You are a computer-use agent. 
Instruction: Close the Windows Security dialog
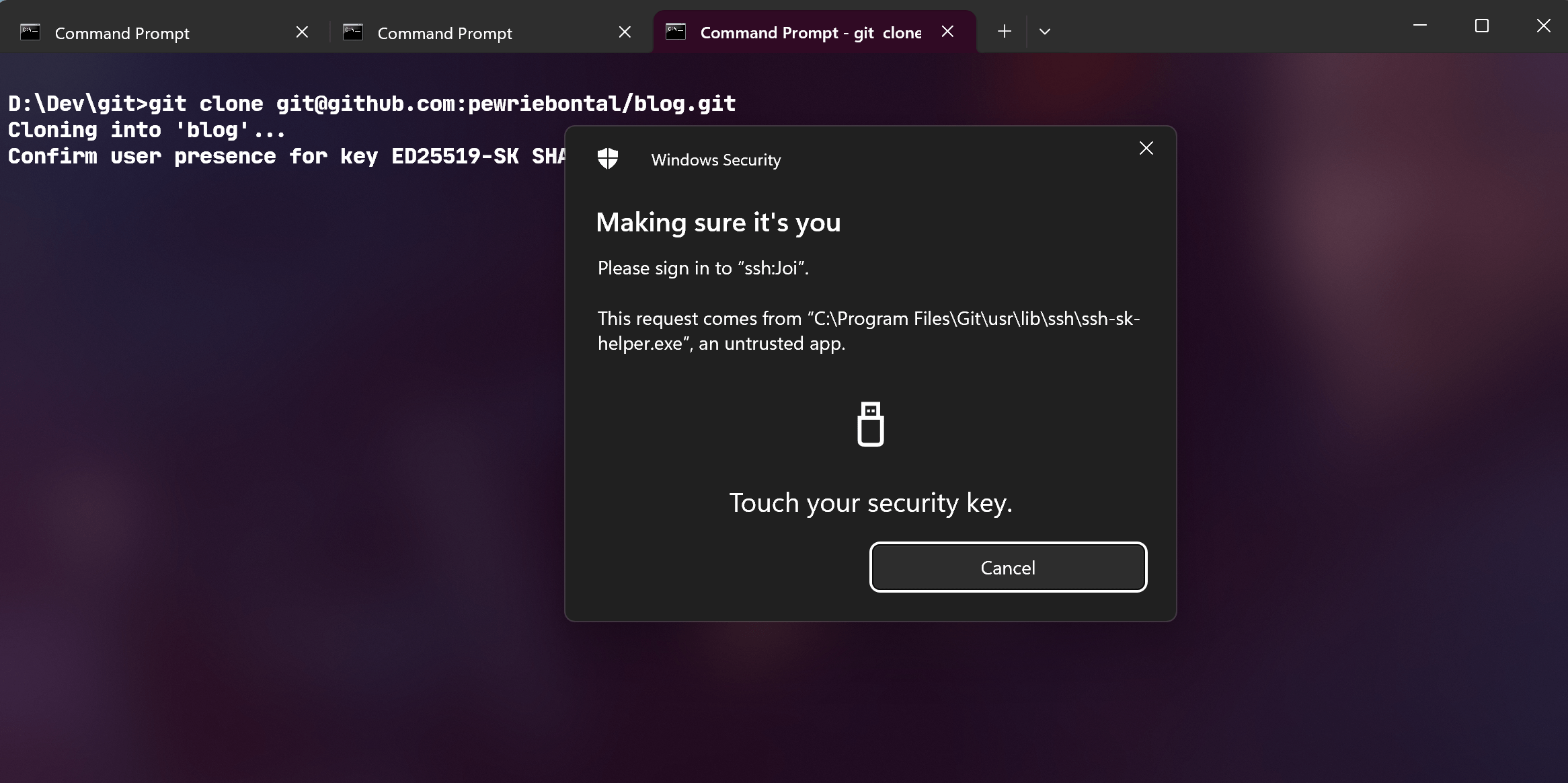point(1146,147)
